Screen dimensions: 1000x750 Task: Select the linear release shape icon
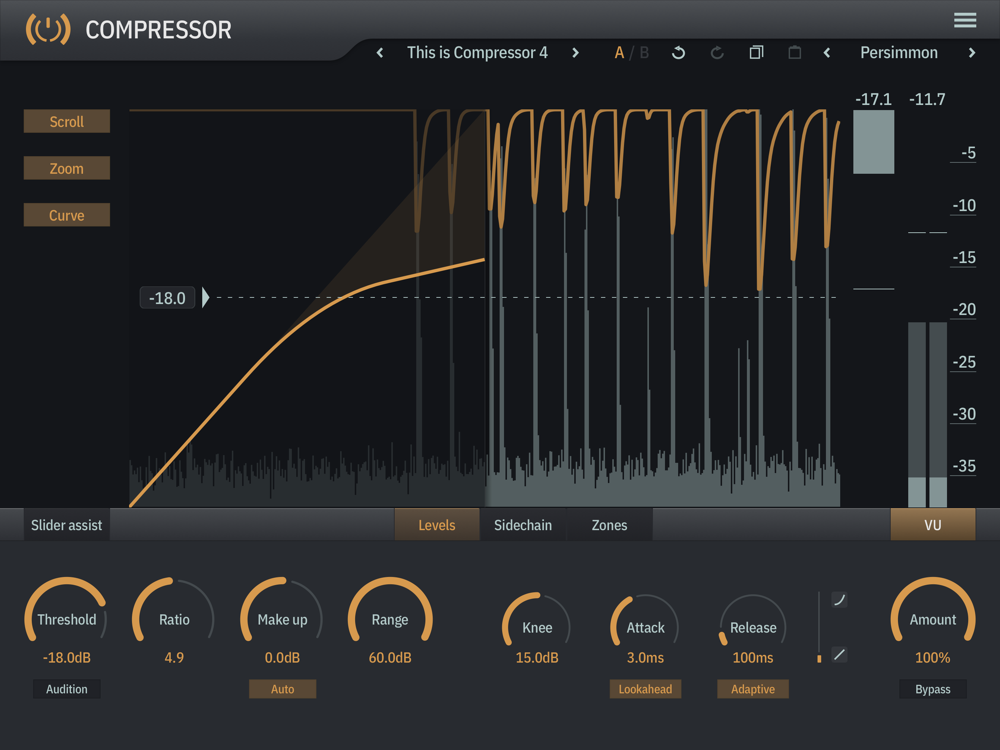pos(840,654)
